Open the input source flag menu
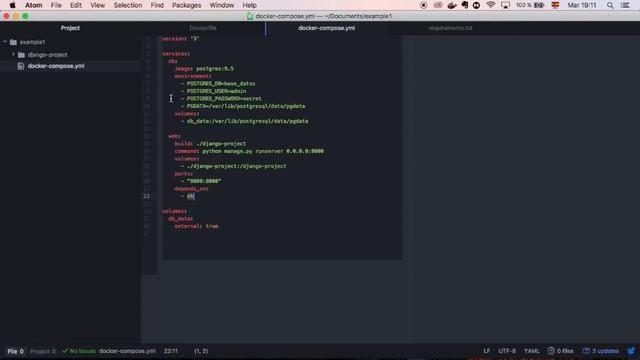The width and height of the screenshot is (640, 360). (555, 5)
